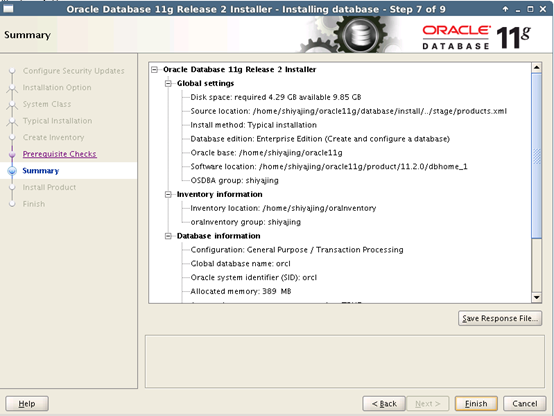Image resolution: width=554 pixels, height=416 pixels.
Task: Select Allocated memory: 389 MB row
Action: tap(241, 291)
